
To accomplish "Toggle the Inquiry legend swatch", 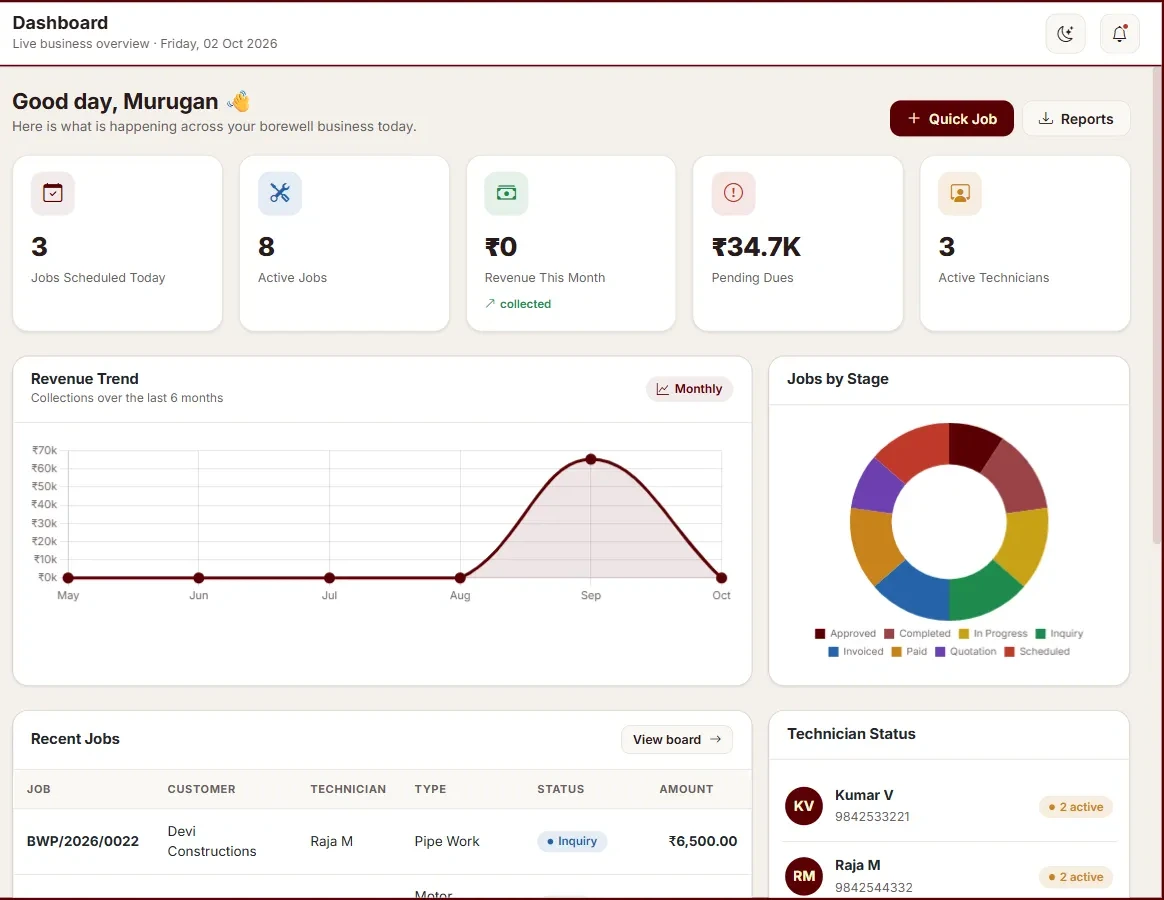I will click(1040, 633).
